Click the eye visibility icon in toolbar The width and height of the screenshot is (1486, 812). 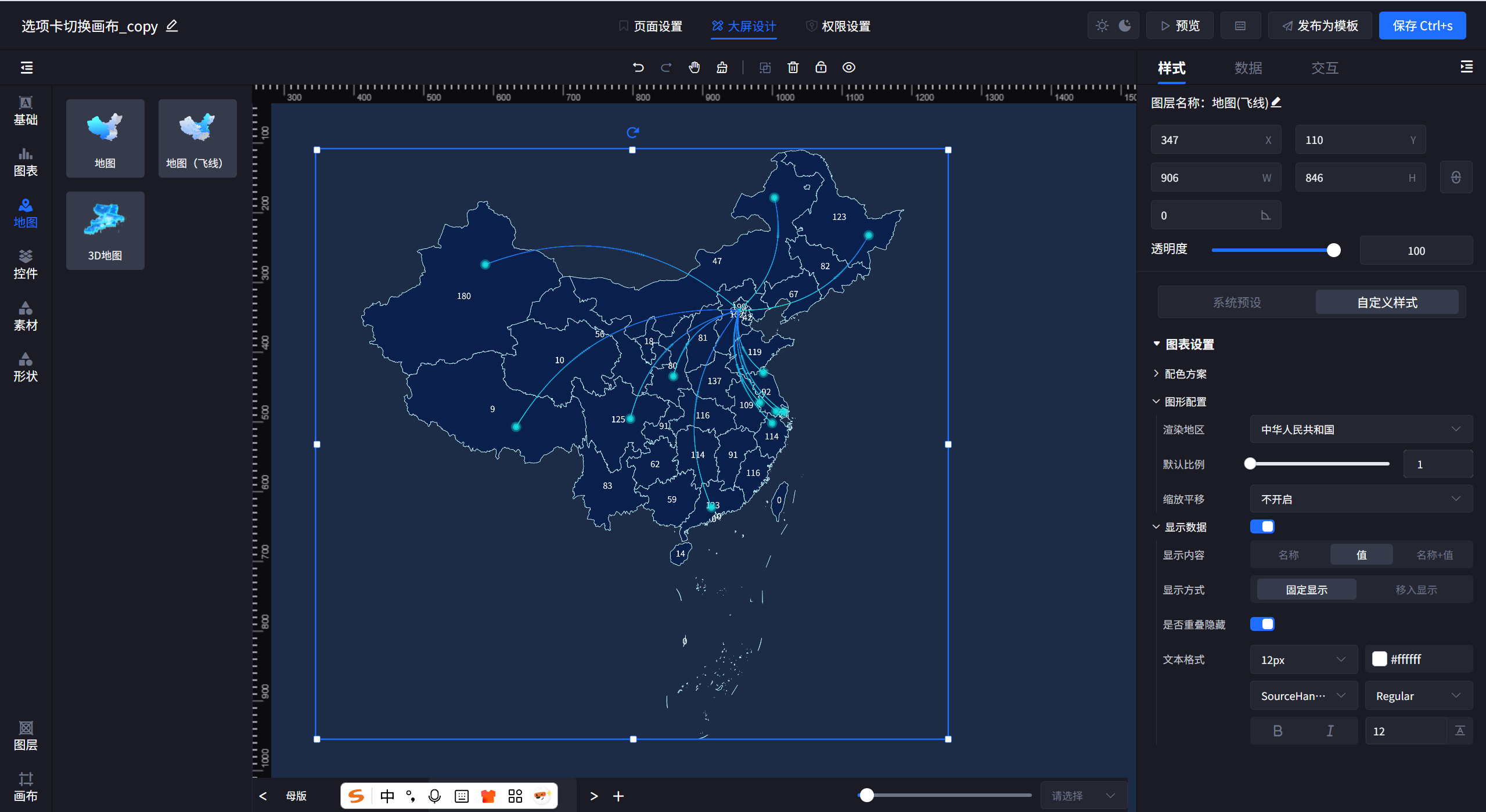848,67
